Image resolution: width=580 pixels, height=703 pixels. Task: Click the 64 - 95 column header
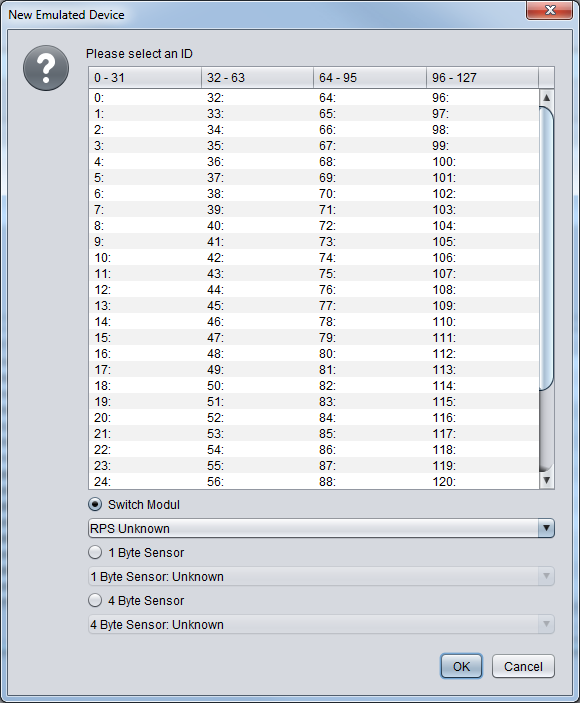[x=370, y=78]
